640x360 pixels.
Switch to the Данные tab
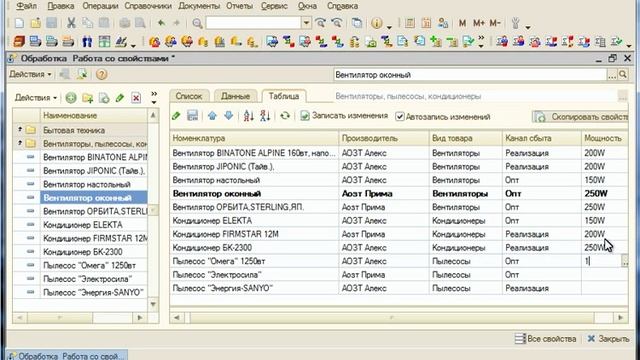(x=236, y=96)
